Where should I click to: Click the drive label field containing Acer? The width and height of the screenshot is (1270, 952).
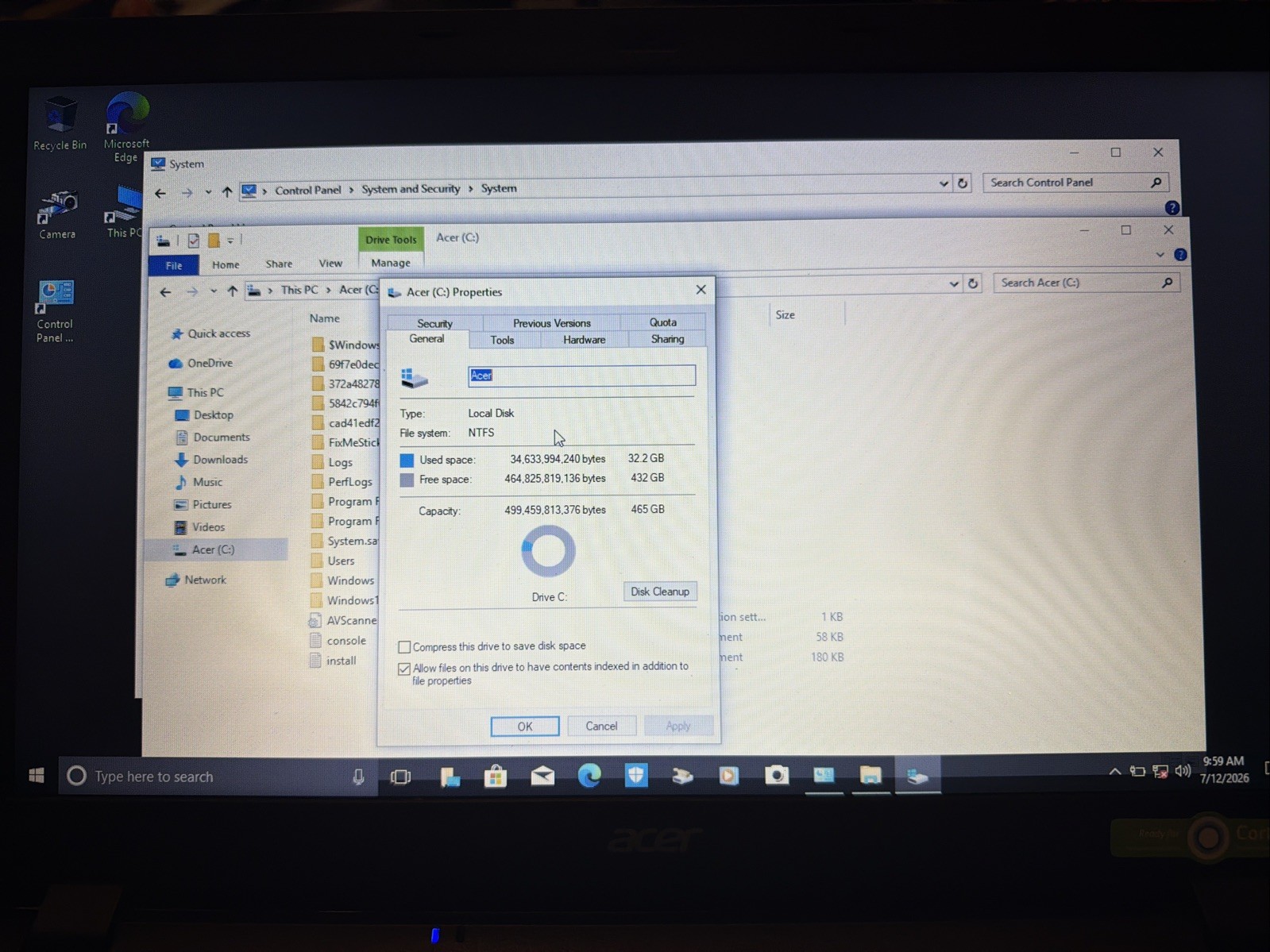[x=581, y=376]
